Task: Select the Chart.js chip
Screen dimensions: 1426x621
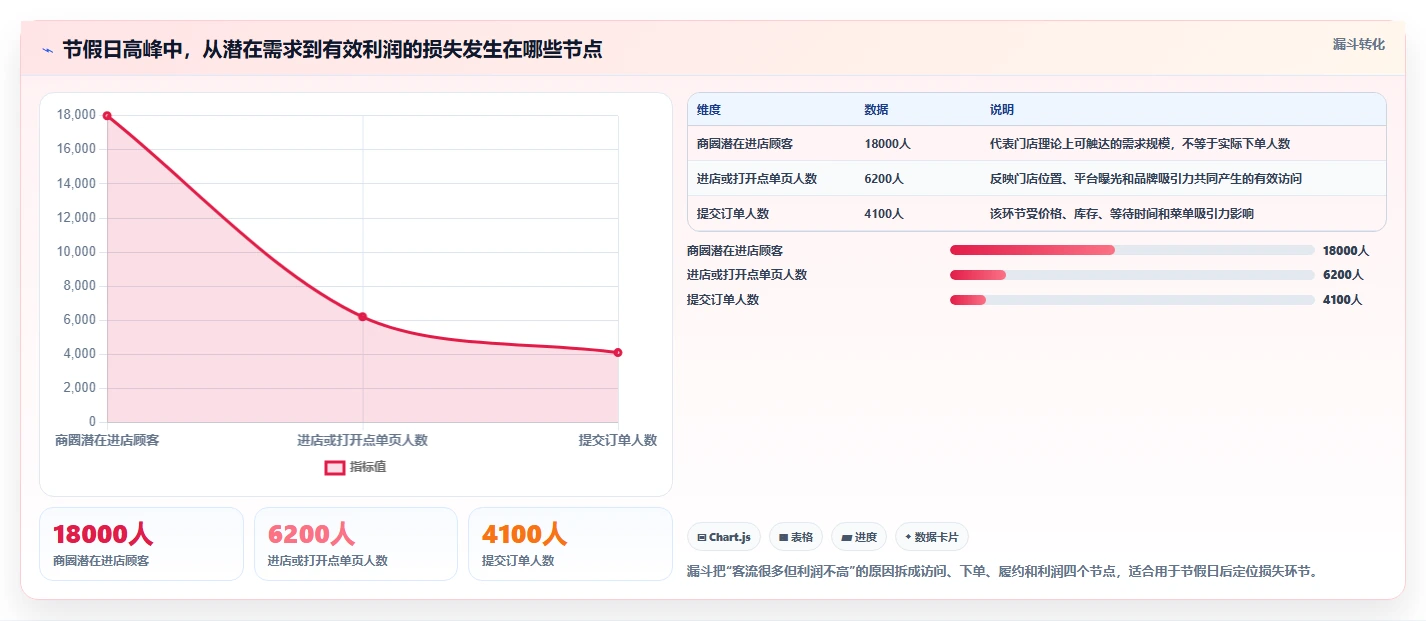Action: pyautogui.click(x=725, y=537)
